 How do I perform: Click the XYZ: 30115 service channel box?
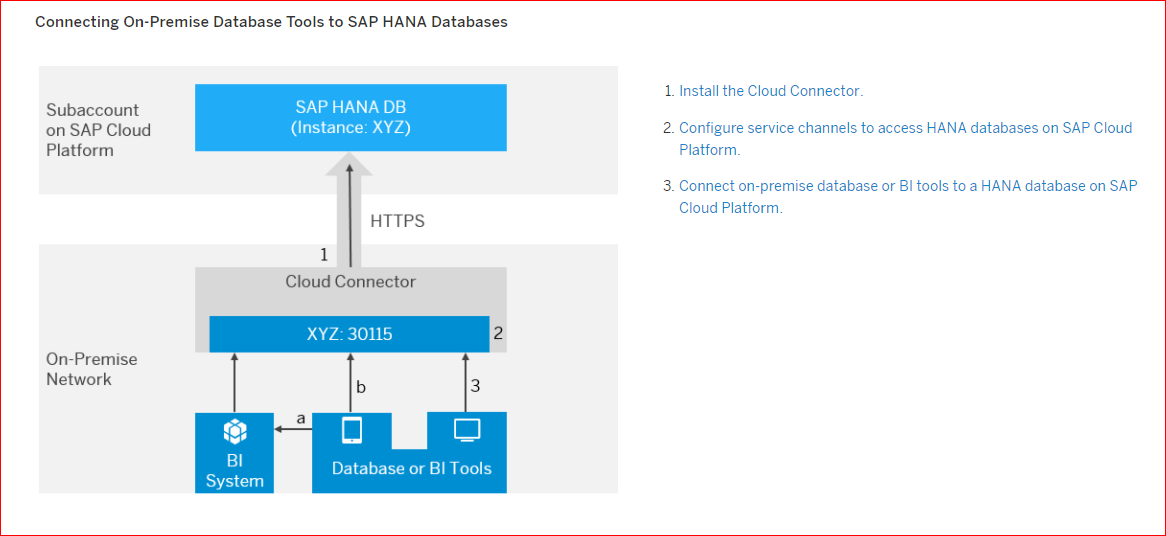pyautogui.click(x=350, y=335)
